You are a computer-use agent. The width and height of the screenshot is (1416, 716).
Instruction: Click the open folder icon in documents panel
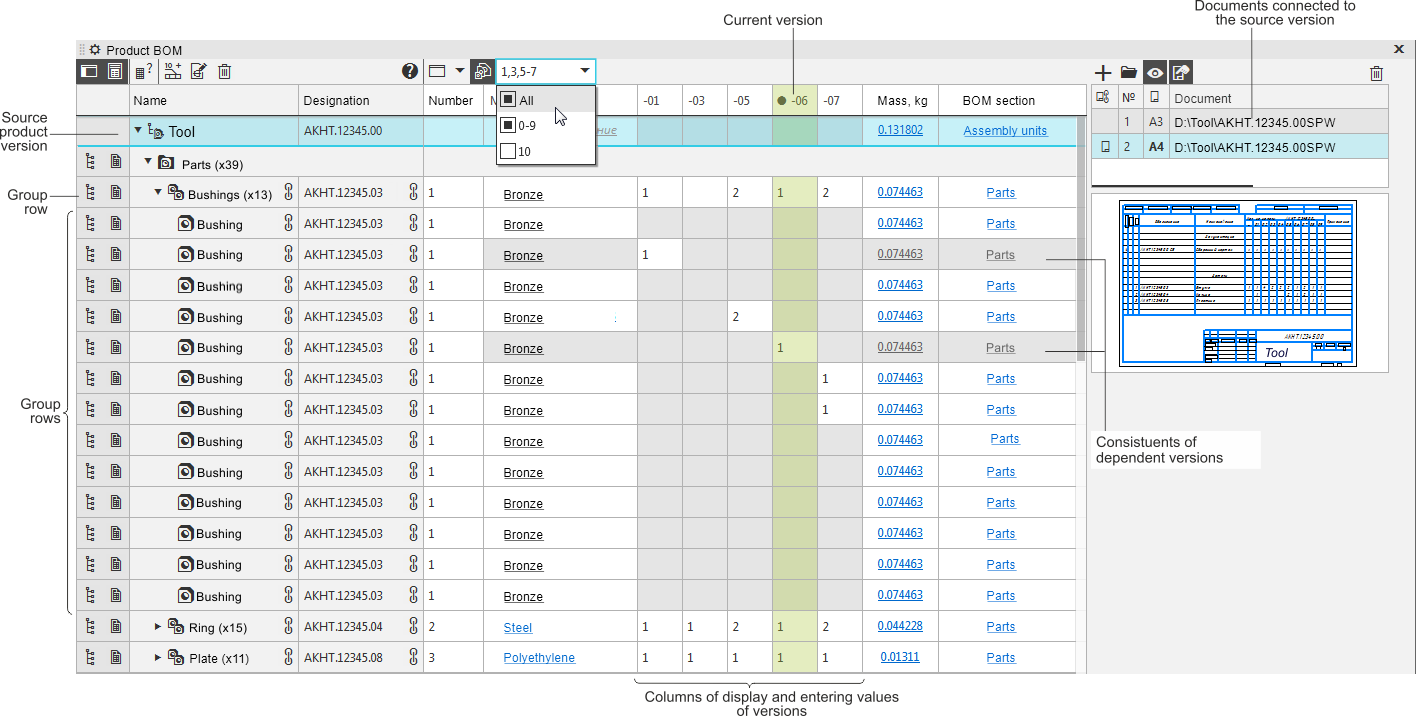(x=1129, y=72)
